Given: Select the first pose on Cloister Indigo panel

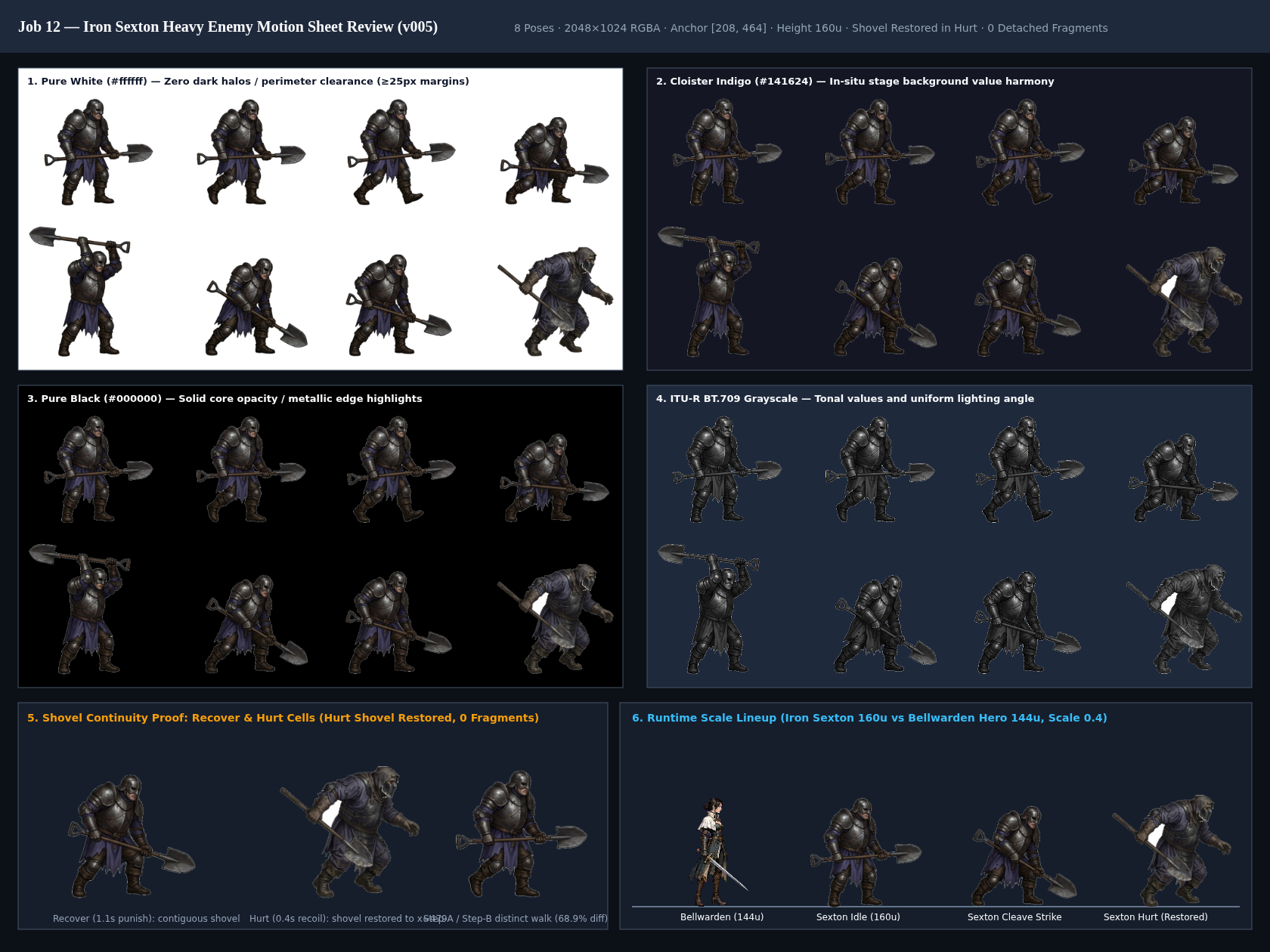Looking at the screenshot, I should [x=727, y=152].
